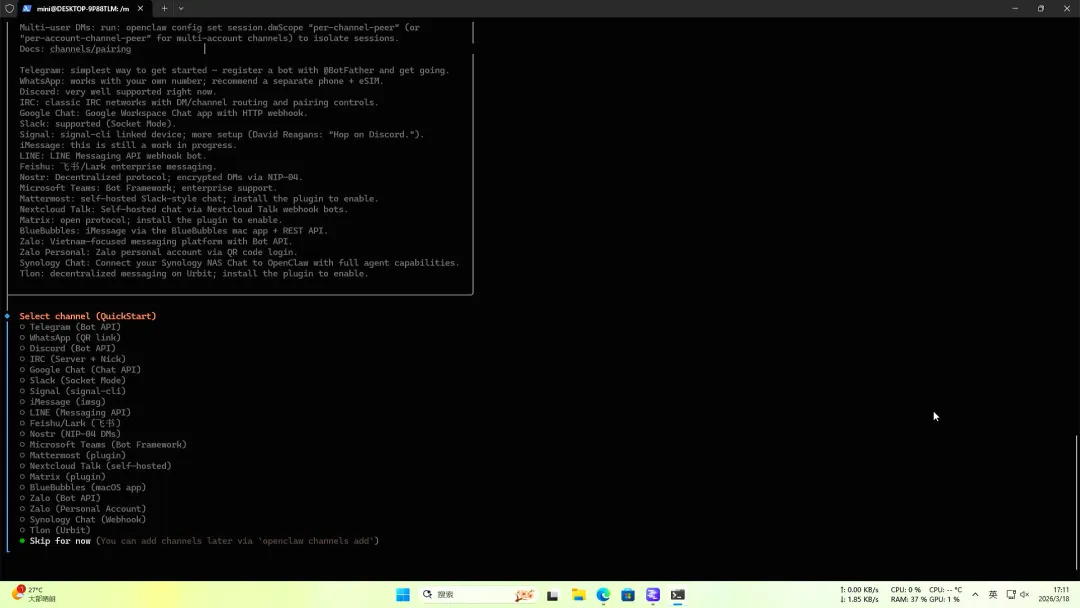Switch the input language indicator 英

click(x=993, y=595)
